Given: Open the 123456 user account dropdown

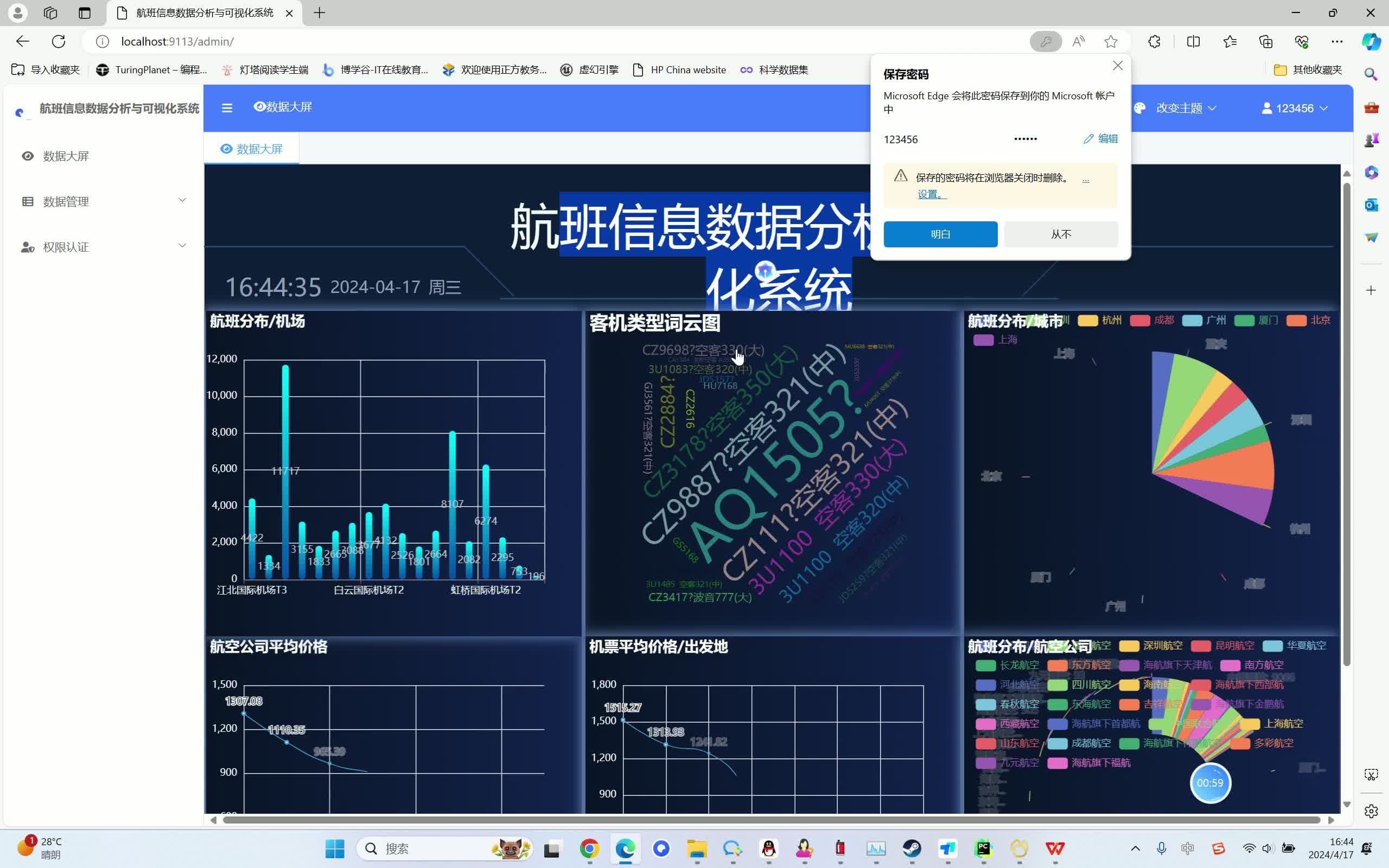Looking at the screenshot, I should (1295, 107).
